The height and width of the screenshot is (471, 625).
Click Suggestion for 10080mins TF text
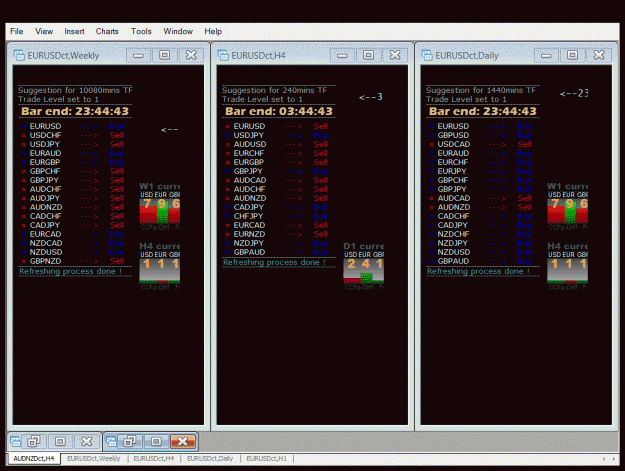pos(75,90)
